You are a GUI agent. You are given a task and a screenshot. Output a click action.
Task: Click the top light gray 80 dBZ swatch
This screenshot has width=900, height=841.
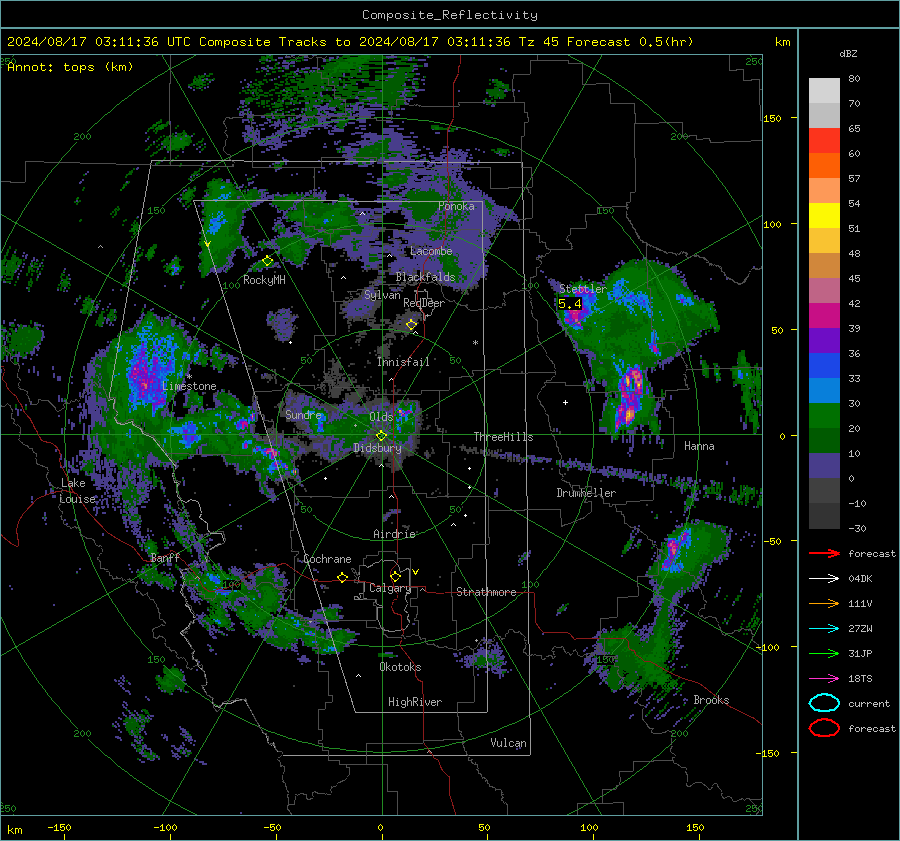pos(824,90)
